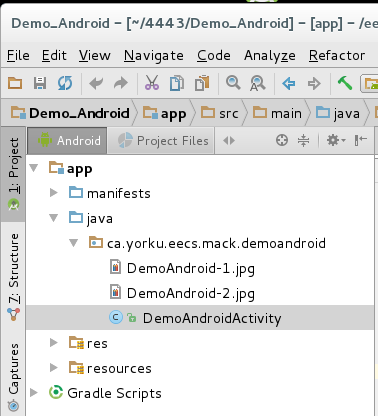The height and width of the screenshot is (416, 378).
Task: Open the project panel gear settings menu
Action: [336, 140]
